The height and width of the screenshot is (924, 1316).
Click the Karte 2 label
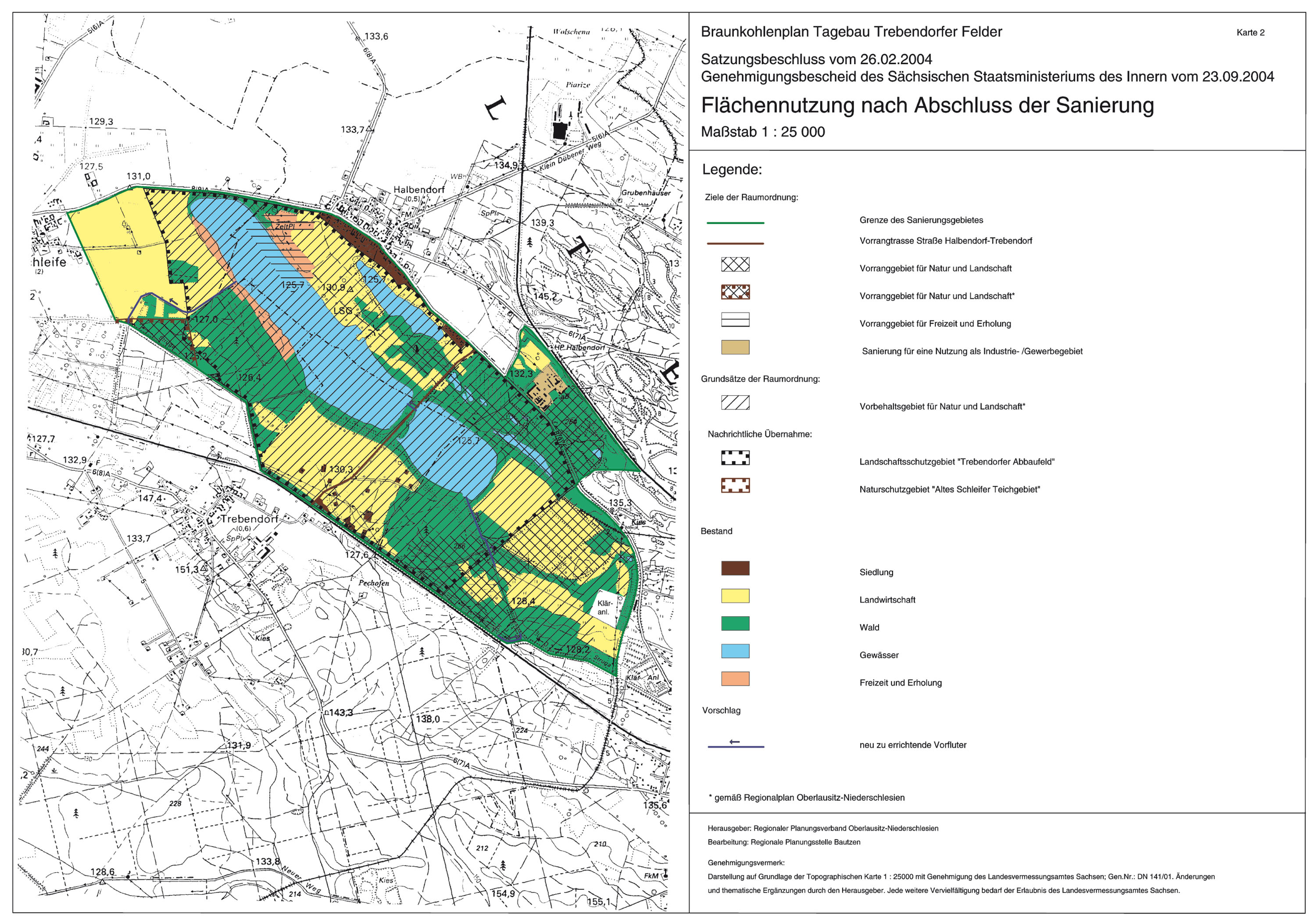pos(1250,32)
